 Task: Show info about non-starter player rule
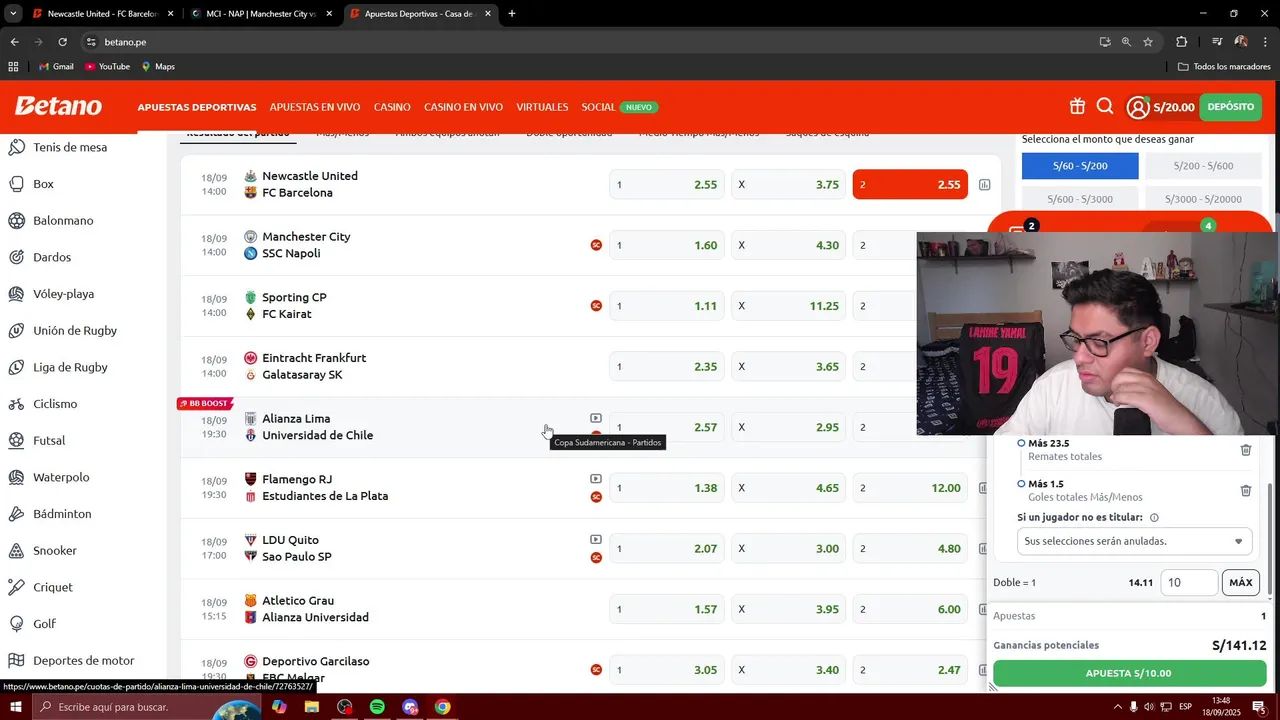(1154, 518)
